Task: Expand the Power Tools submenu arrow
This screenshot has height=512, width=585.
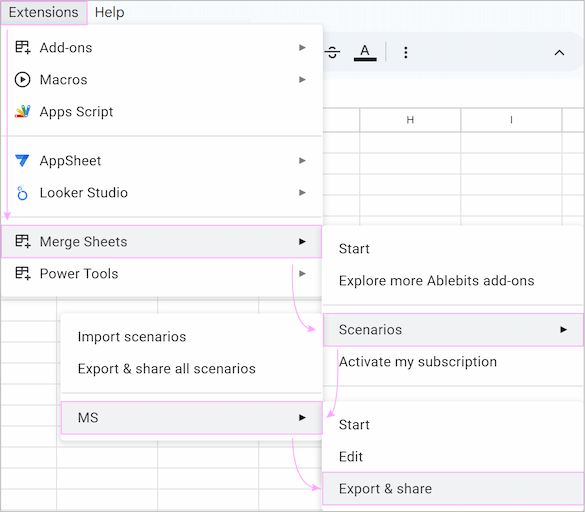Action: click(302, 274)
